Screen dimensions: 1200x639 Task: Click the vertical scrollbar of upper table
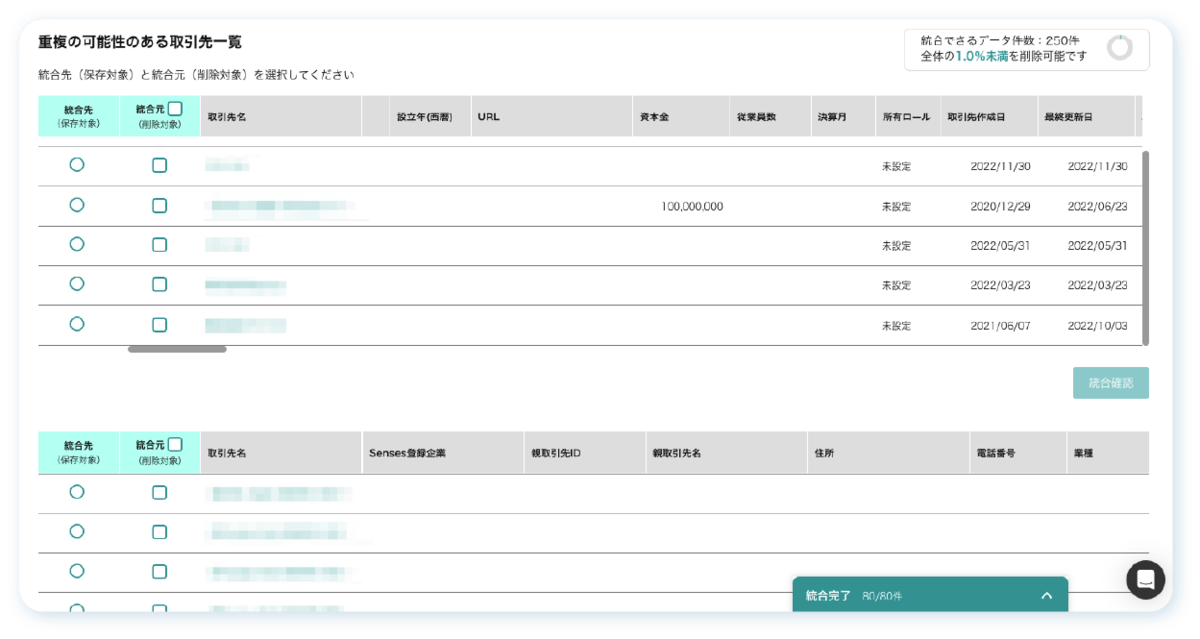click(1145, 245)
